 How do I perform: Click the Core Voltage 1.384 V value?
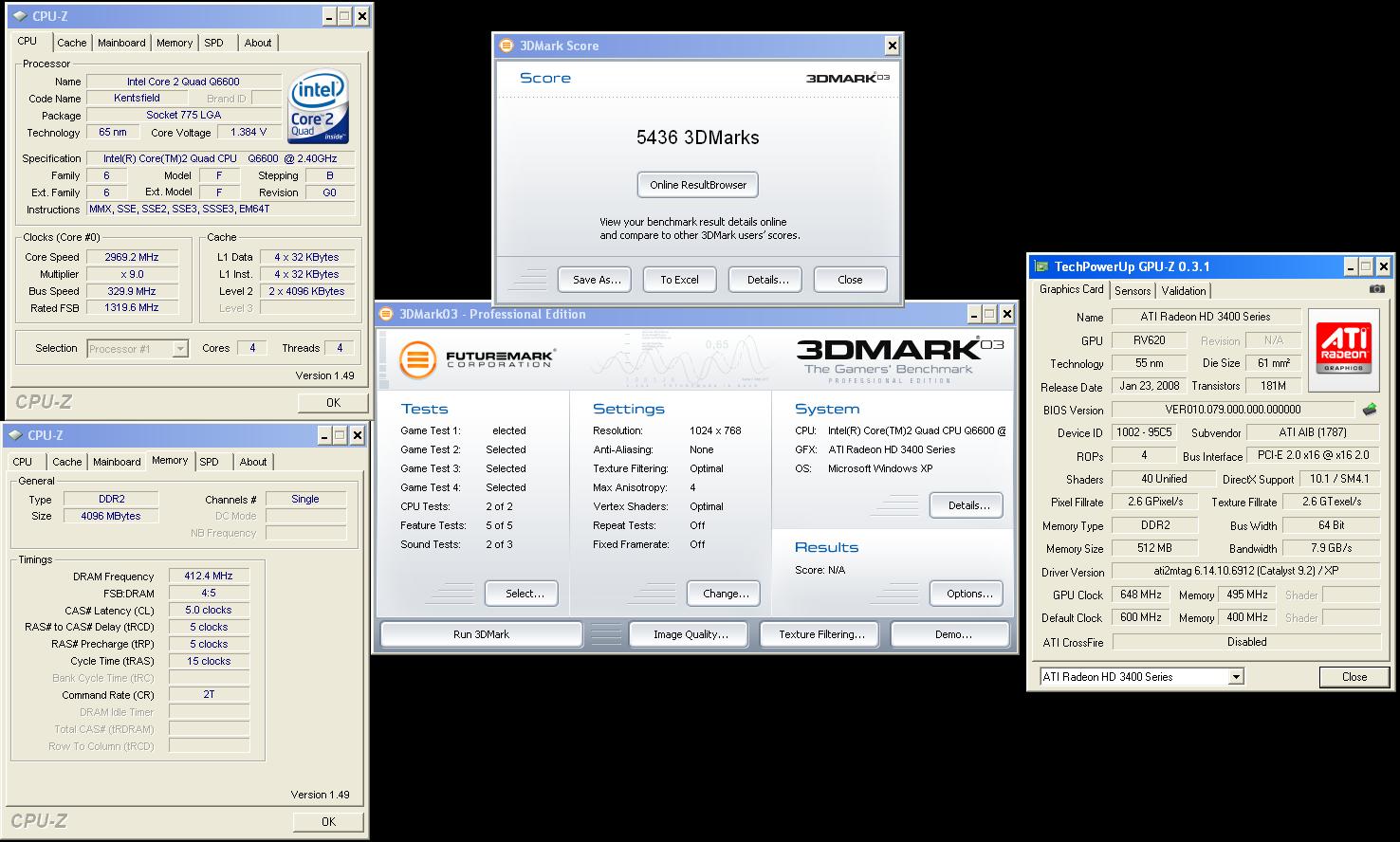(x=249, y=132)
